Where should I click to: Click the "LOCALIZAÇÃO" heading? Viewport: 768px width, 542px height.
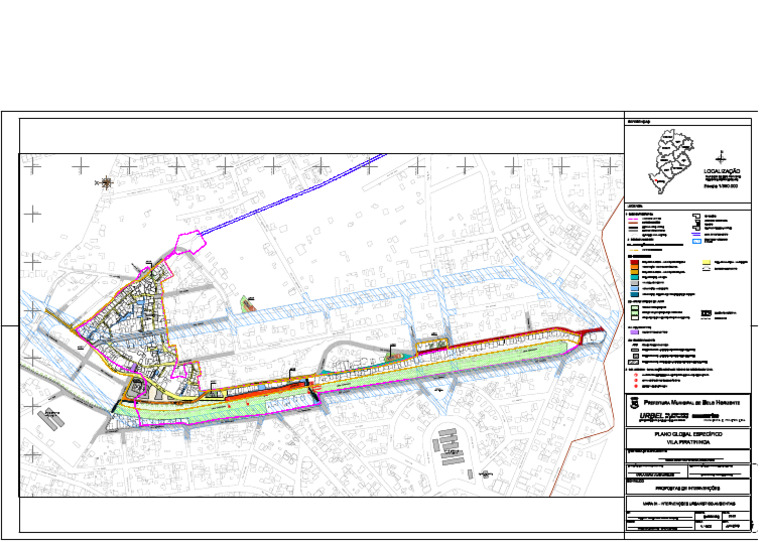[x=722, y=171]
